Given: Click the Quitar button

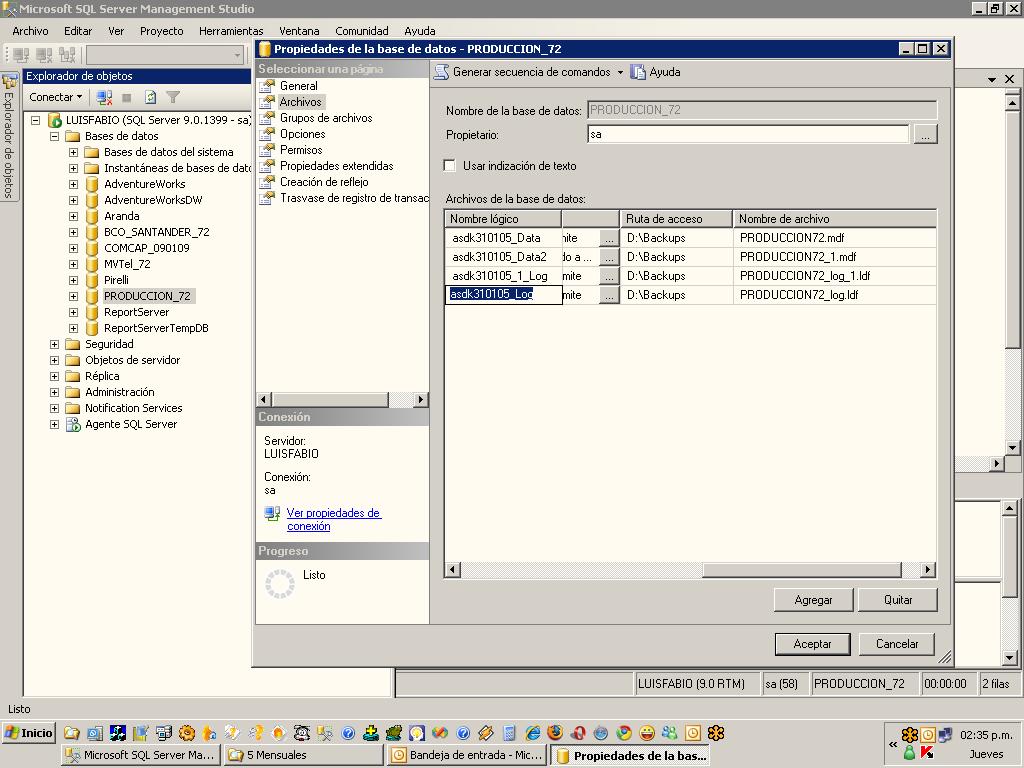Looking at the screenshot, I should [898, 600].
